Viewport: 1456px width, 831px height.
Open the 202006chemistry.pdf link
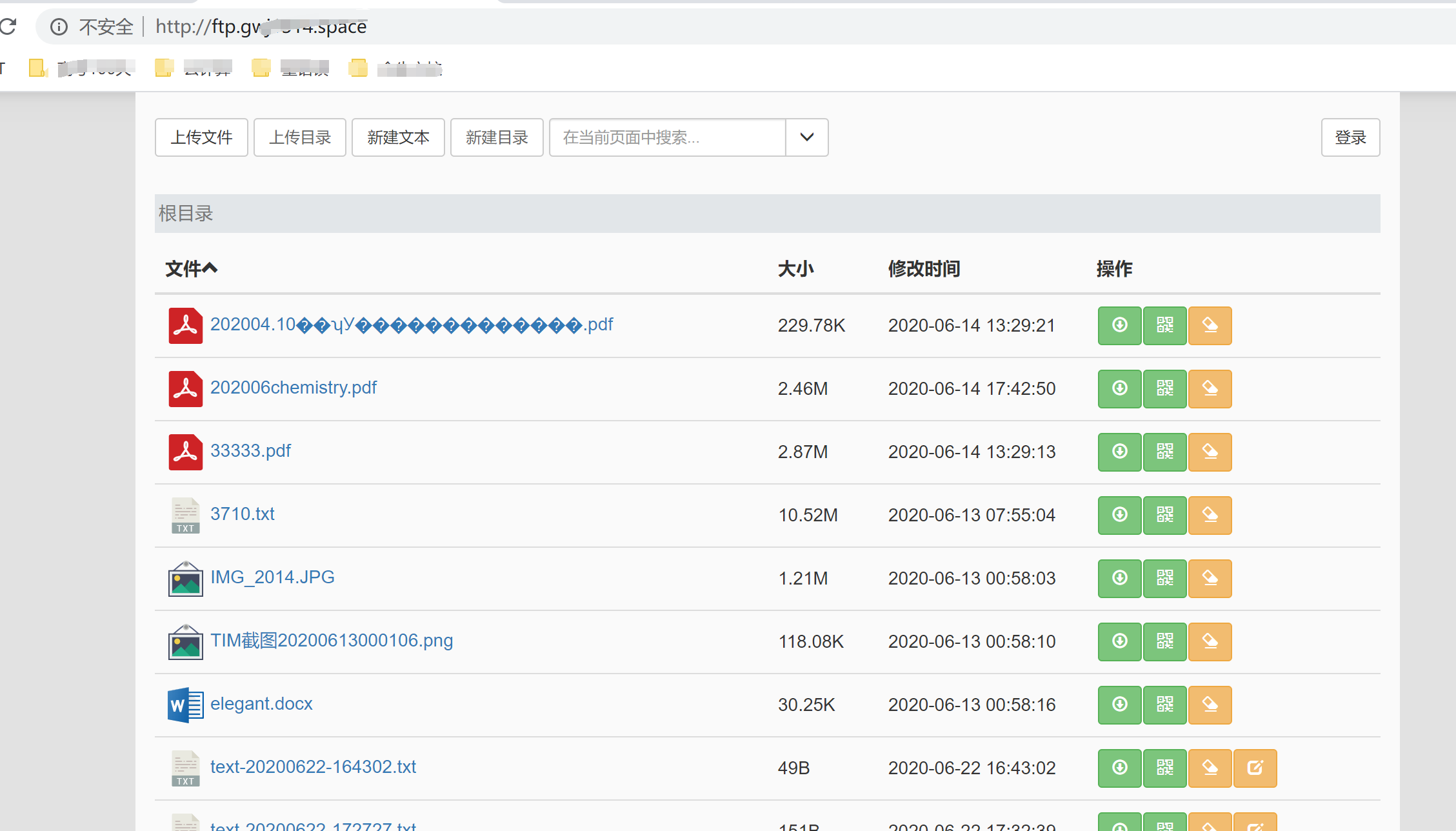pos(294,387)
